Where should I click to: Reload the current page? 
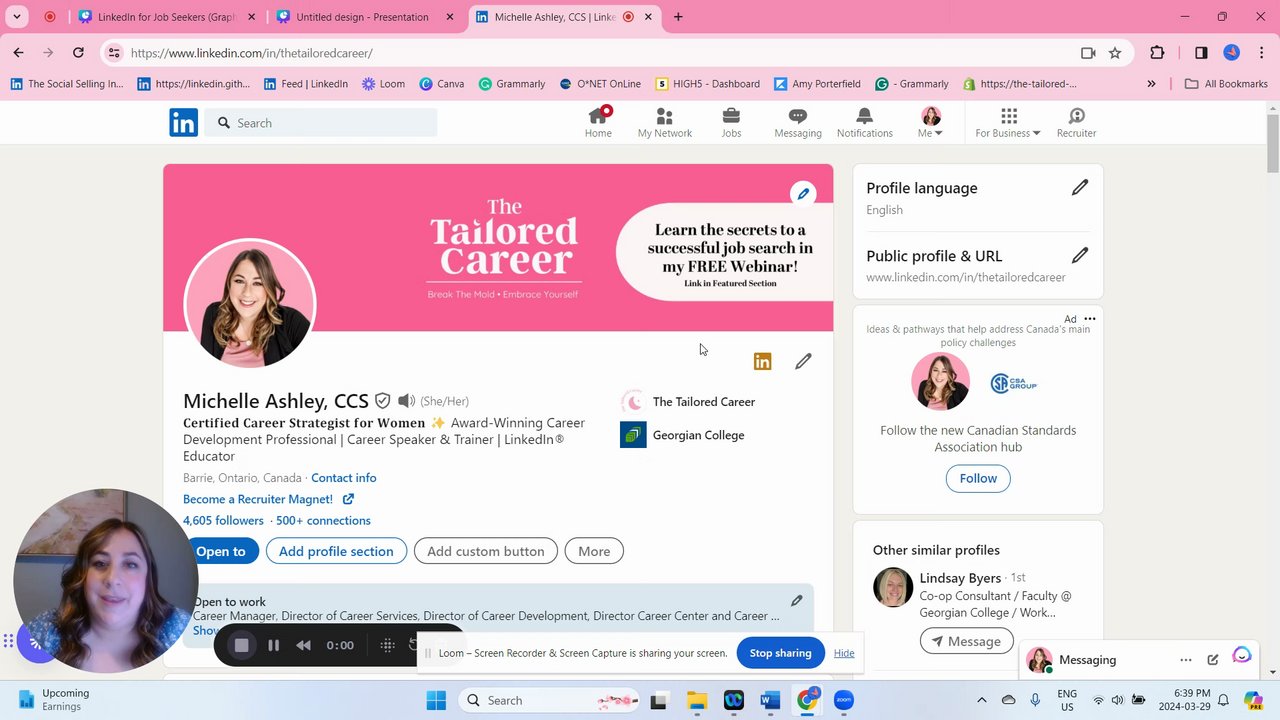78,53
